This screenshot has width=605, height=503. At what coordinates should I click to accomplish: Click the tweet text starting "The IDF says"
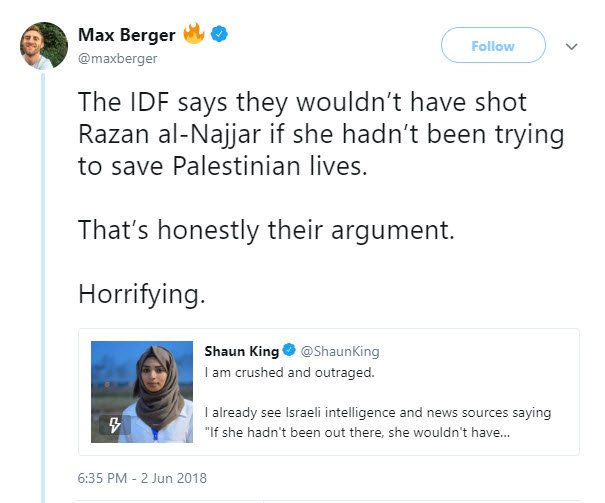click(321, 134)
